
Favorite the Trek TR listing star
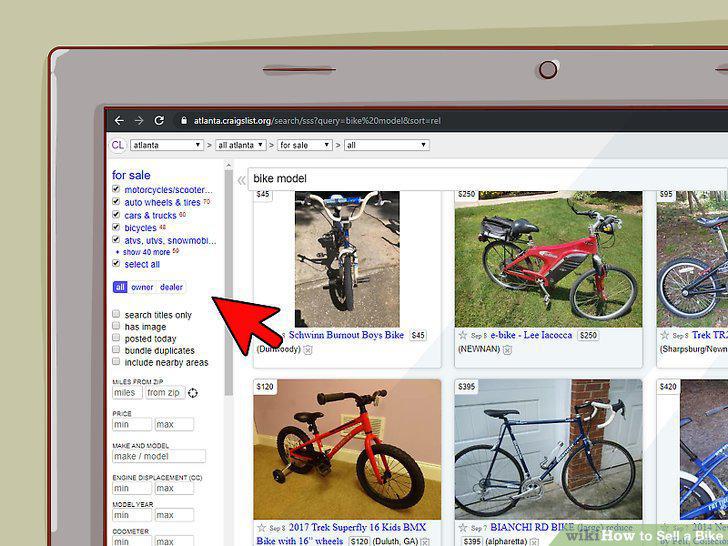click(664, 335)
